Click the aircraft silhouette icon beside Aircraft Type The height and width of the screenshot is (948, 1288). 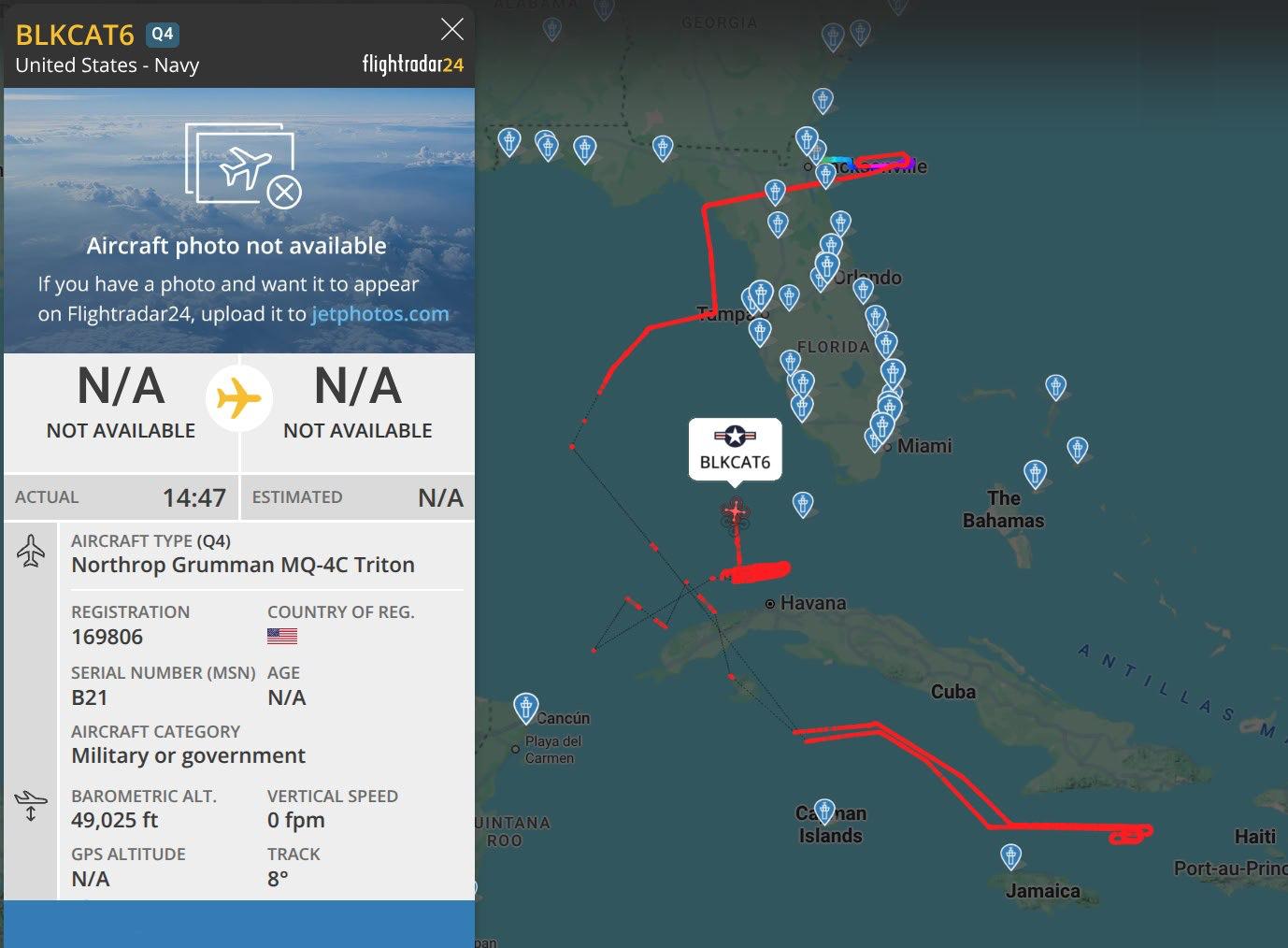tap(31, 552)
